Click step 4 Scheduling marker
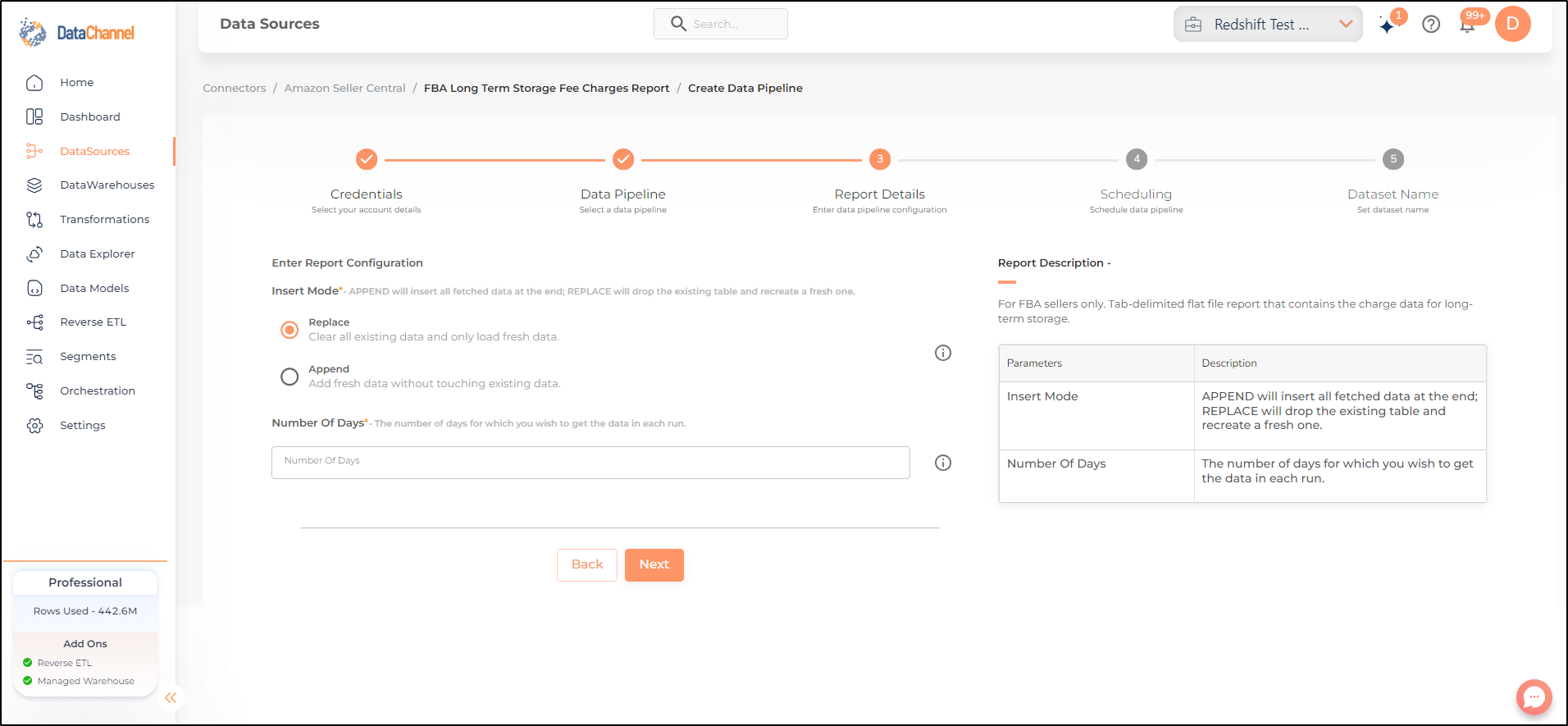1568x726 pixels. point(1137,159)
